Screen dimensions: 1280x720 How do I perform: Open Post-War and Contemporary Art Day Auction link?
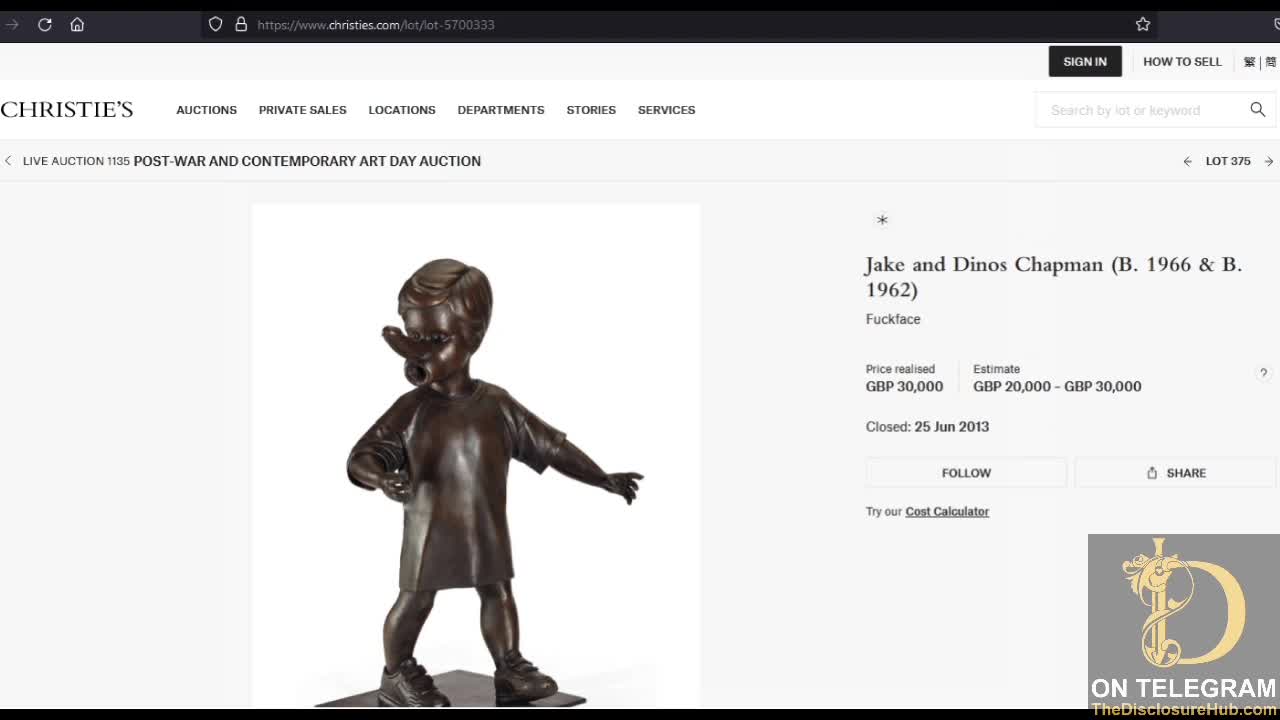click(x=307, y=161)
